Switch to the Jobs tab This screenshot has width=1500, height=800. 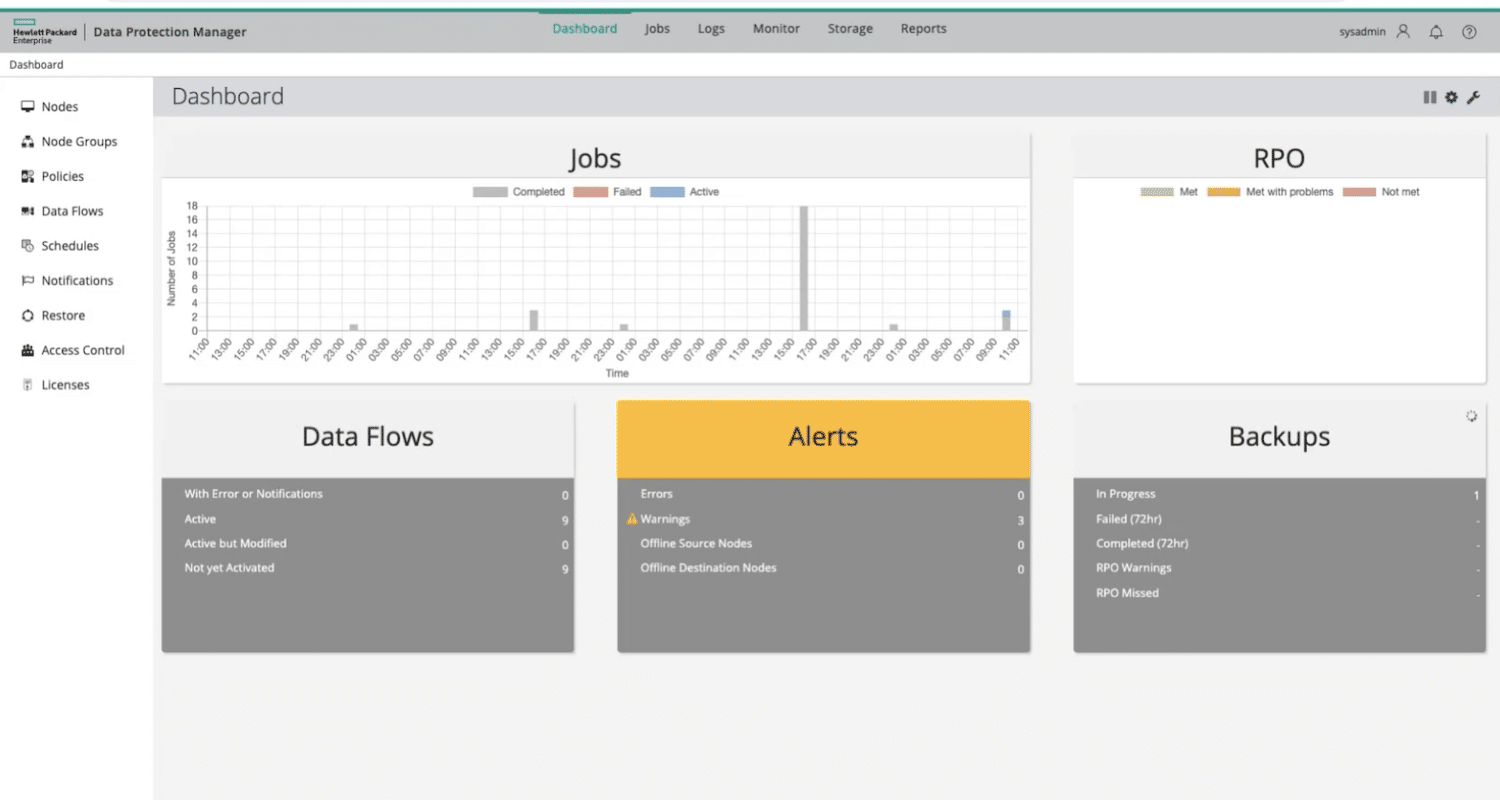click(x=657, y=29)
